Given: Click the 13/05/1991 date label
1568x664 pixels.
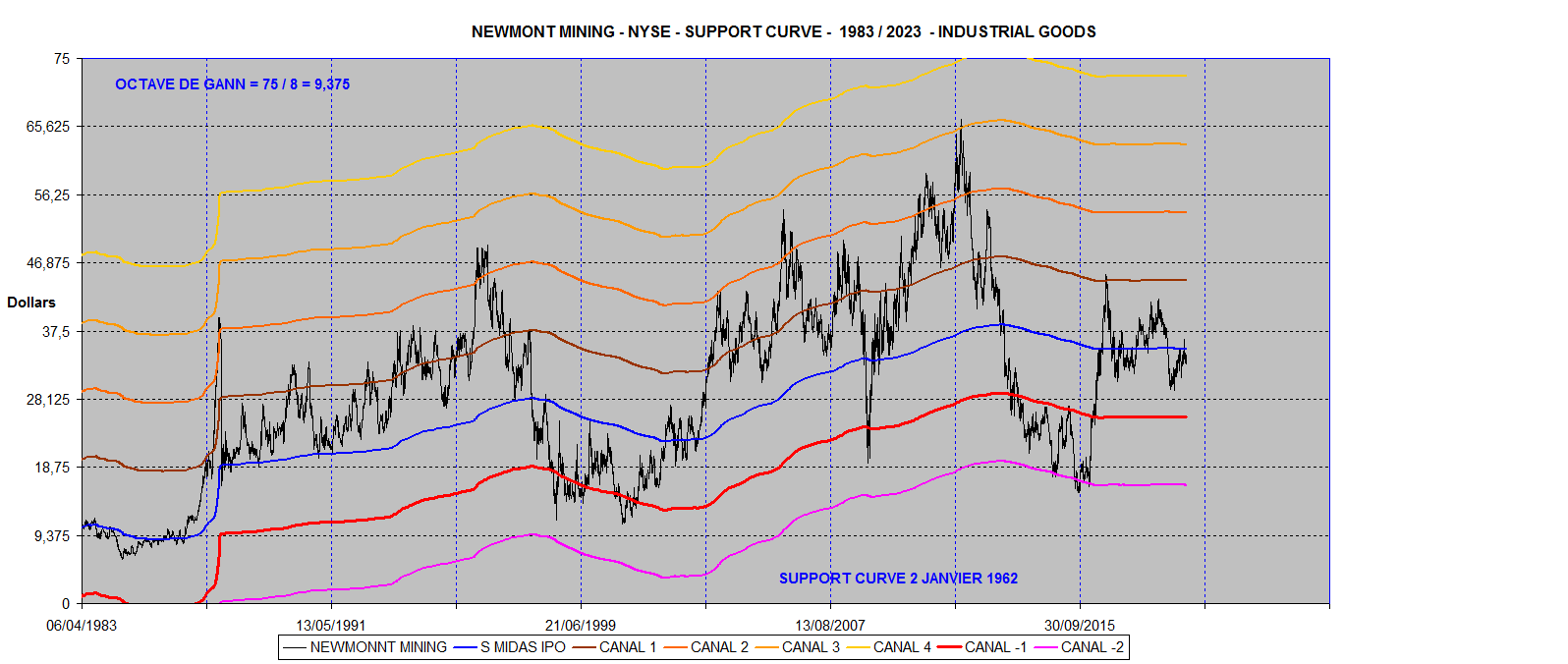Looking at the screenshot, I should click(x=331, y=626).
